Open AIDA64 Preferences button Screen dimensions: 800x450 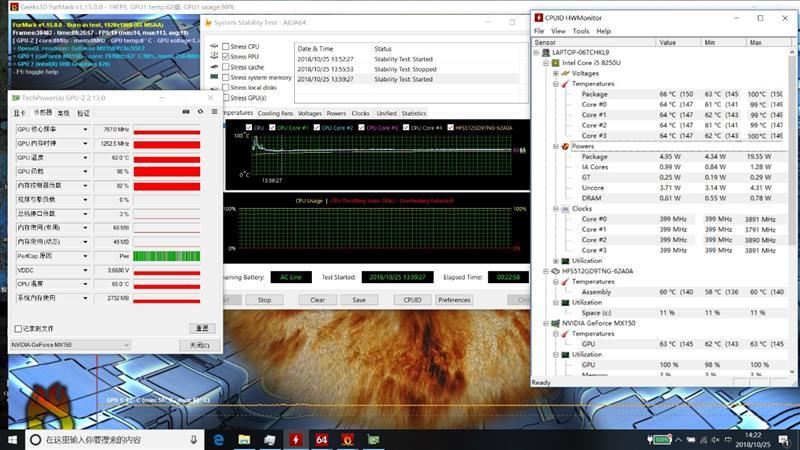pos(454,300)
